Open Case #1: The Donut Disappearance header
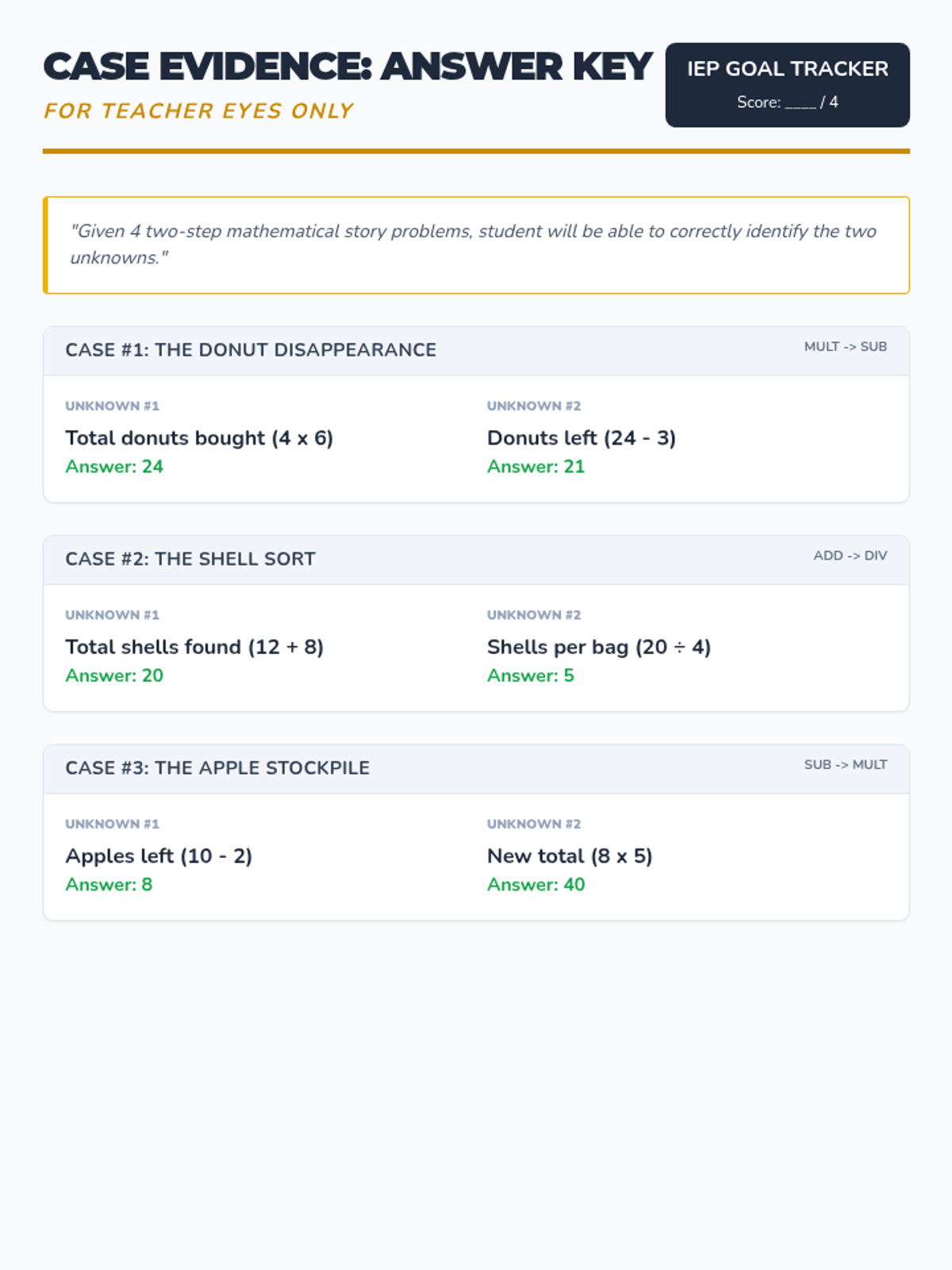 click(251, 350)
